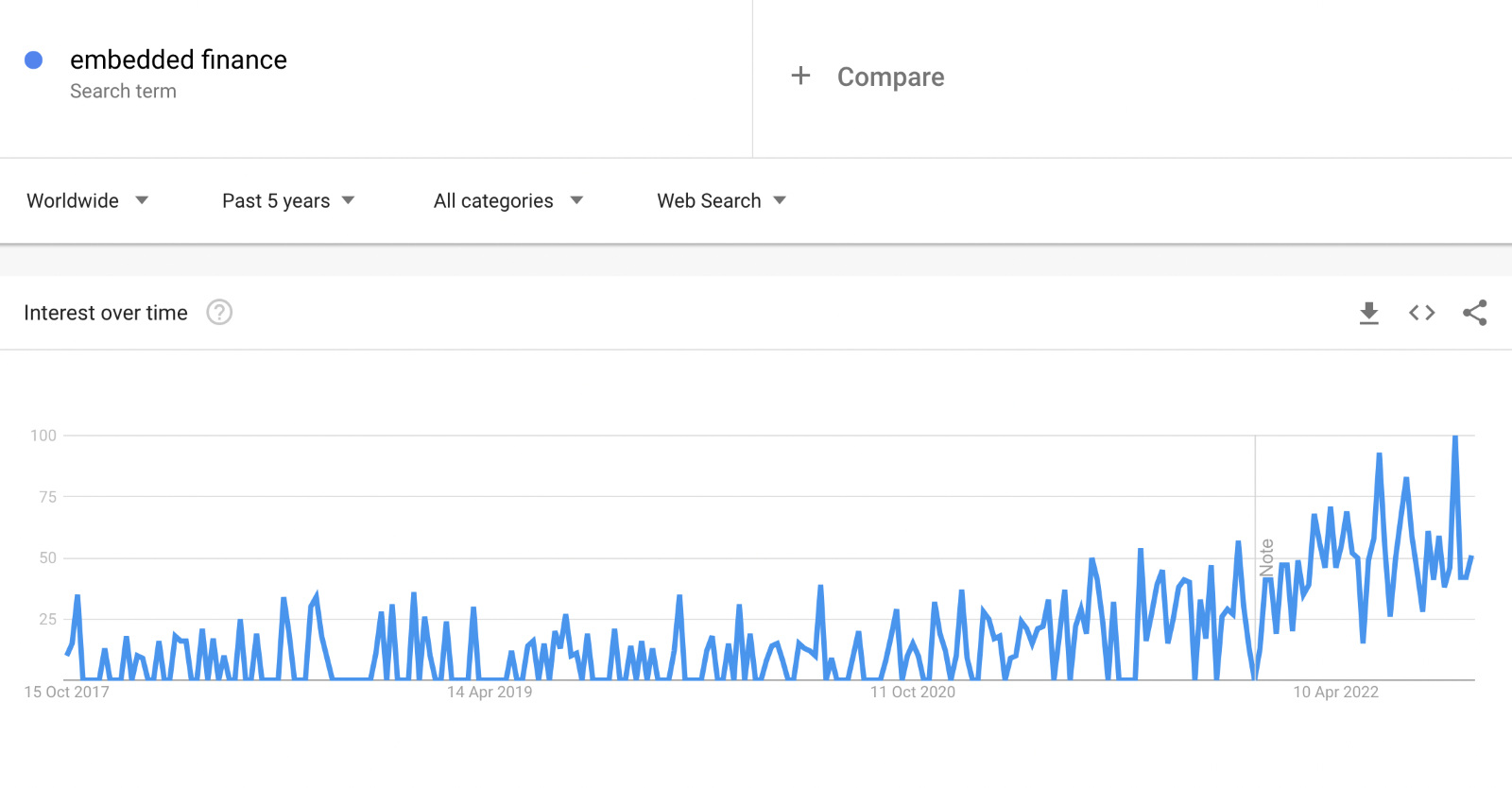1512x788 pixels.
Task: Click the 11 Oct 2020 axis label
Action: pyautogui.click(x=913, y=692)
